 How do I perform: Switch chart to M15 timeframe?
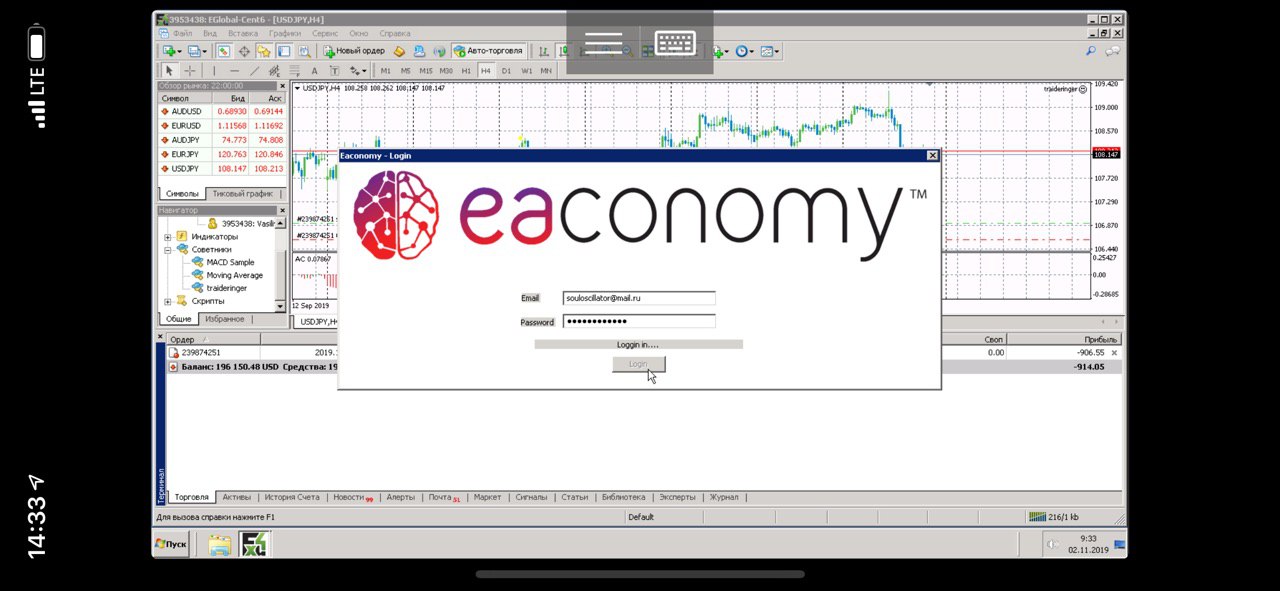pyautogui.click(x=426, y=71)
